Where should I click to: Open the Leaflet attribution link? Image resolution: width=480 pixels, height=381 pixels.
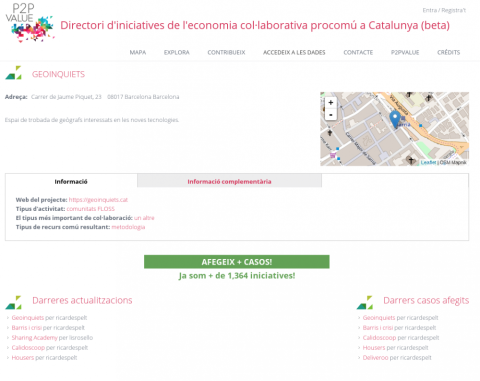[428, 162]
